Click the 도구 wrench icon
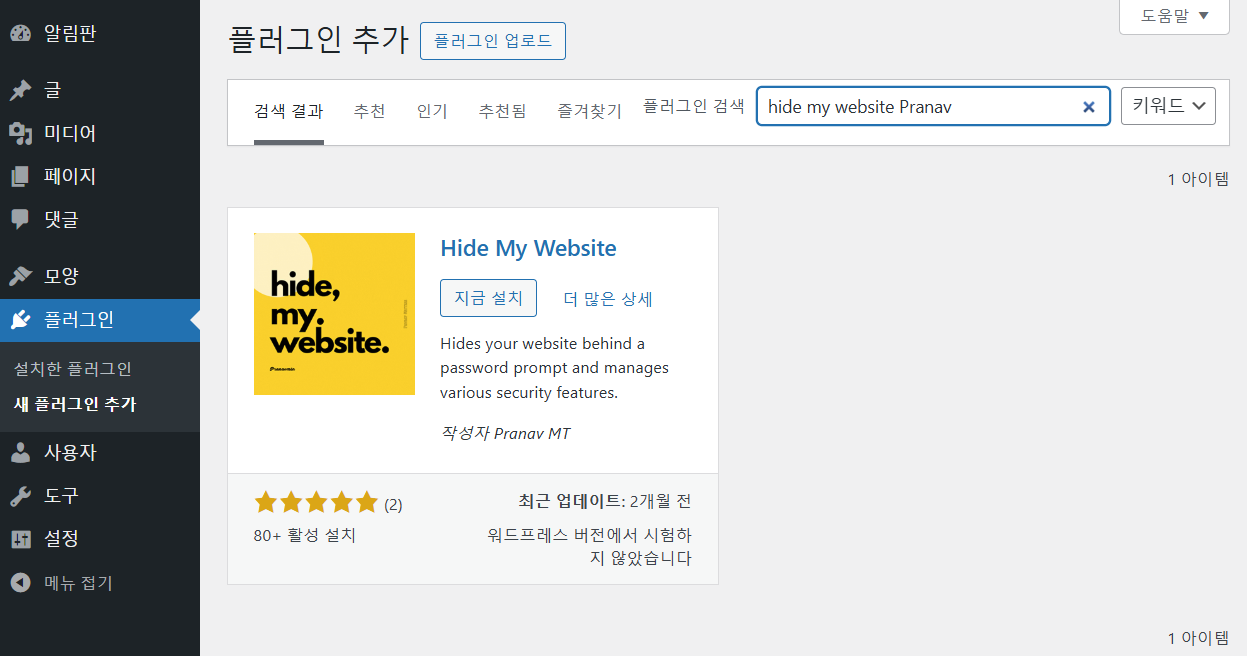 21,495
